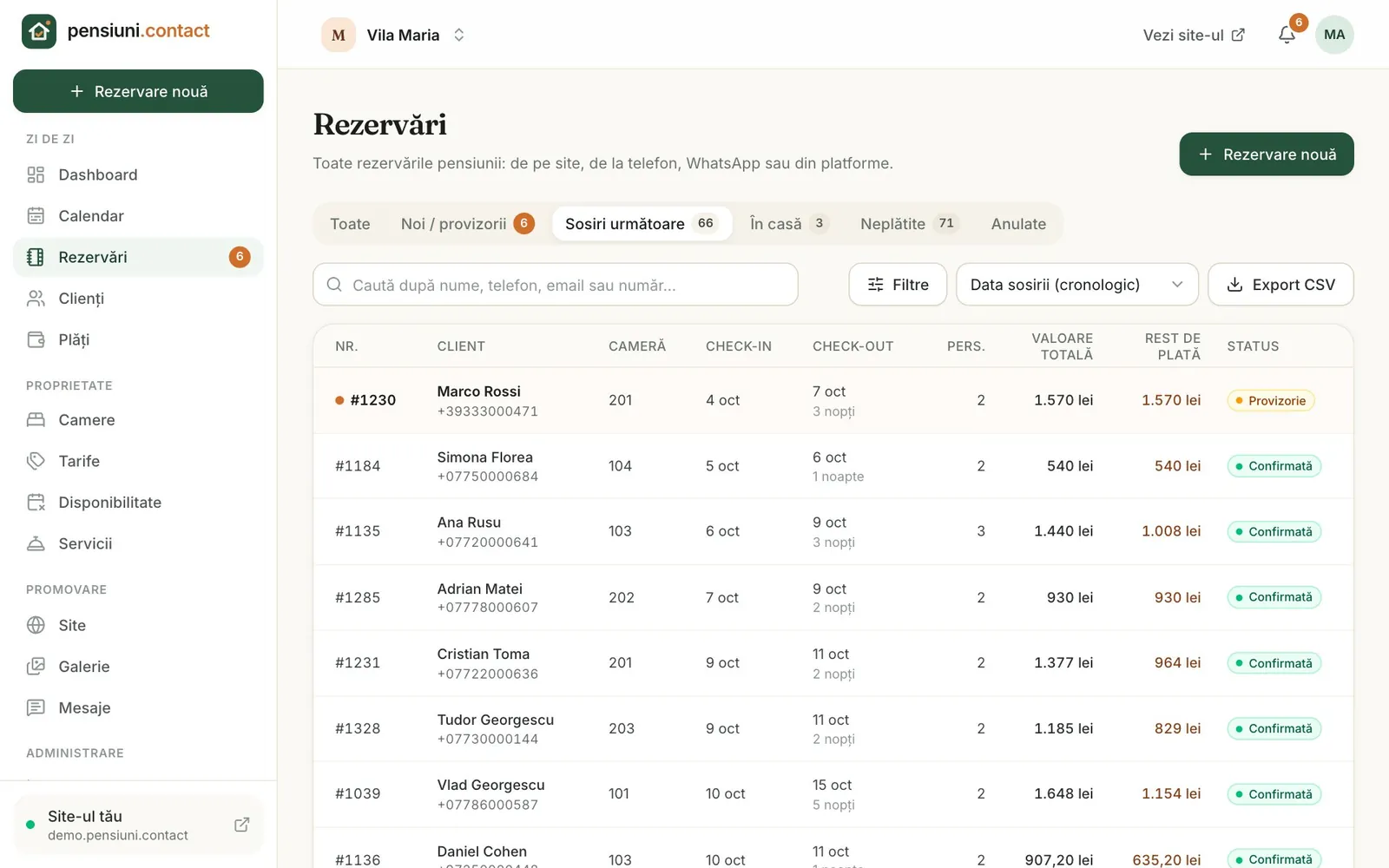Viewport: 1389px width, 868px height.
Task: Open the Servicii section
Action: click(138, 543)
